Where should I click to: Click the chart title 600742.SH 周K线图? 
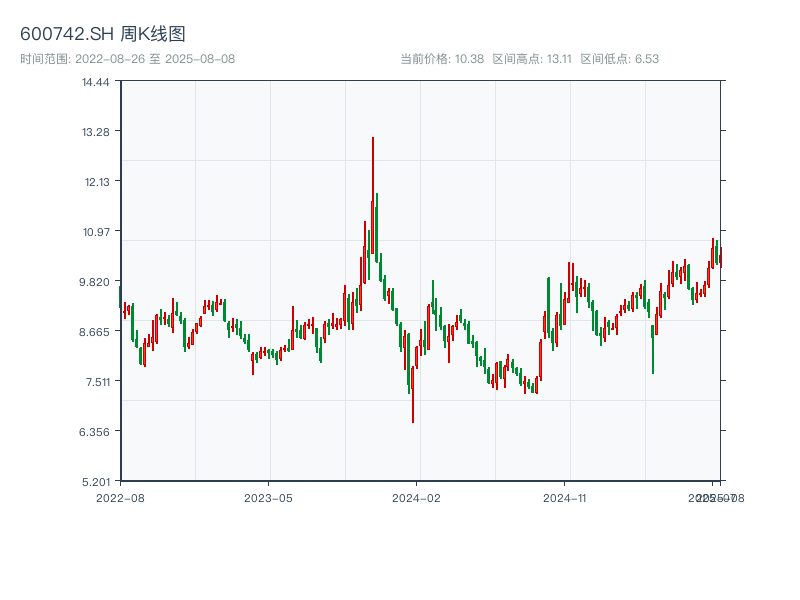(103, 34)
